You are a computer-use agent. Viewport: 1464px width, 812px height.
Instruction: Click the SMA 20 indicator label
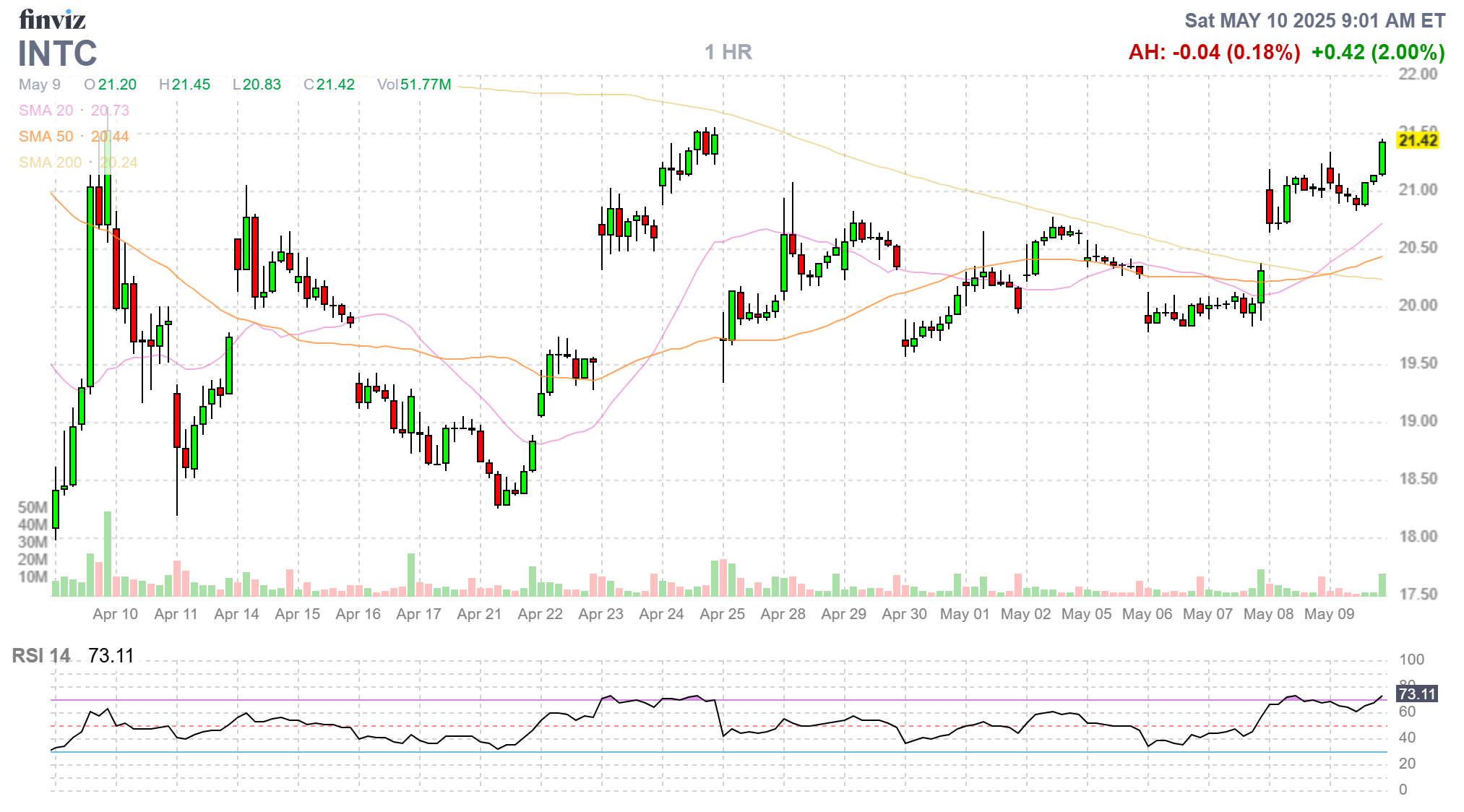point(46,111)
